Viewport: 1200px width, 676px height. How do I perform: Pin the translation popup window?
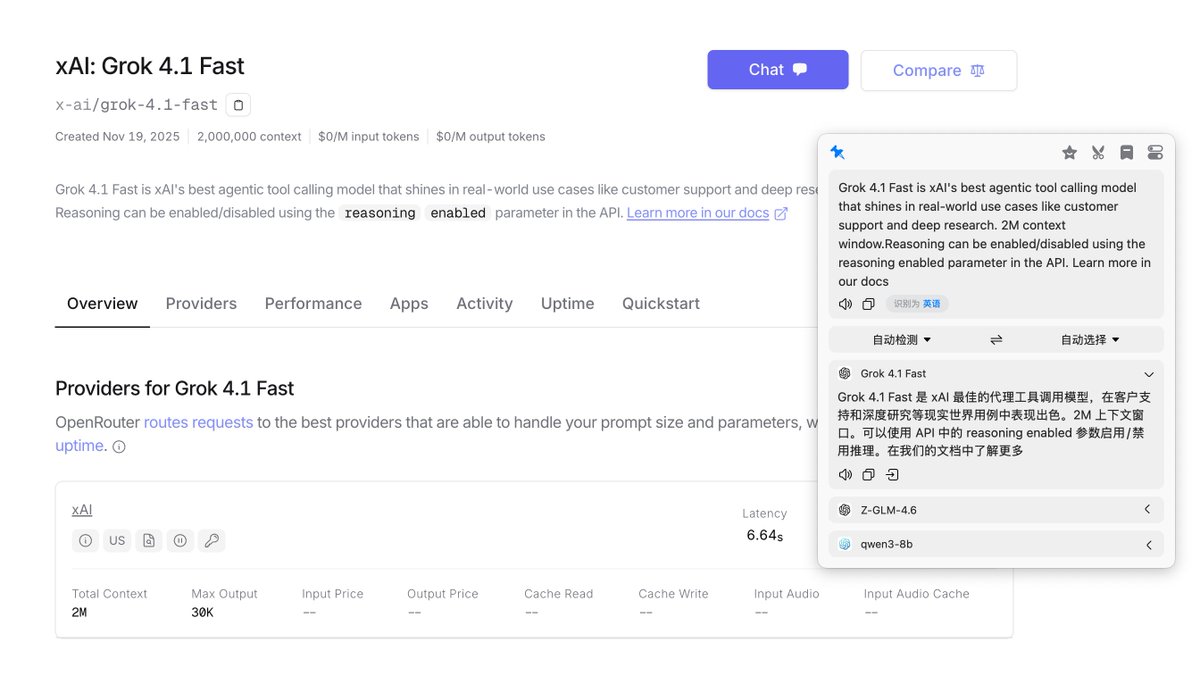[838, 152]
